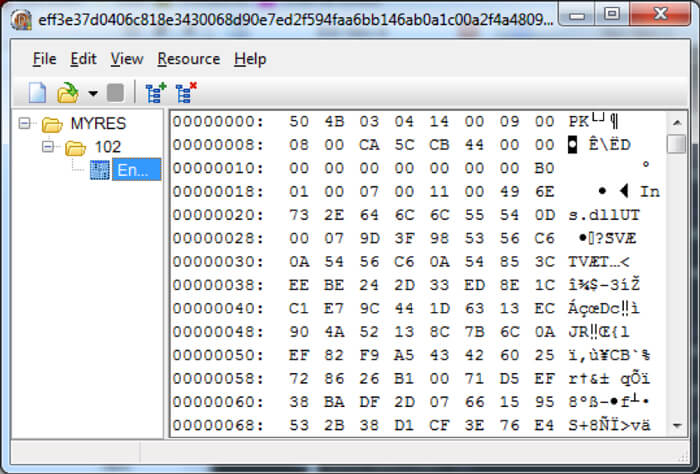
Task: Select the MYRES folder in tree
Action: click(x=95, y=125)
